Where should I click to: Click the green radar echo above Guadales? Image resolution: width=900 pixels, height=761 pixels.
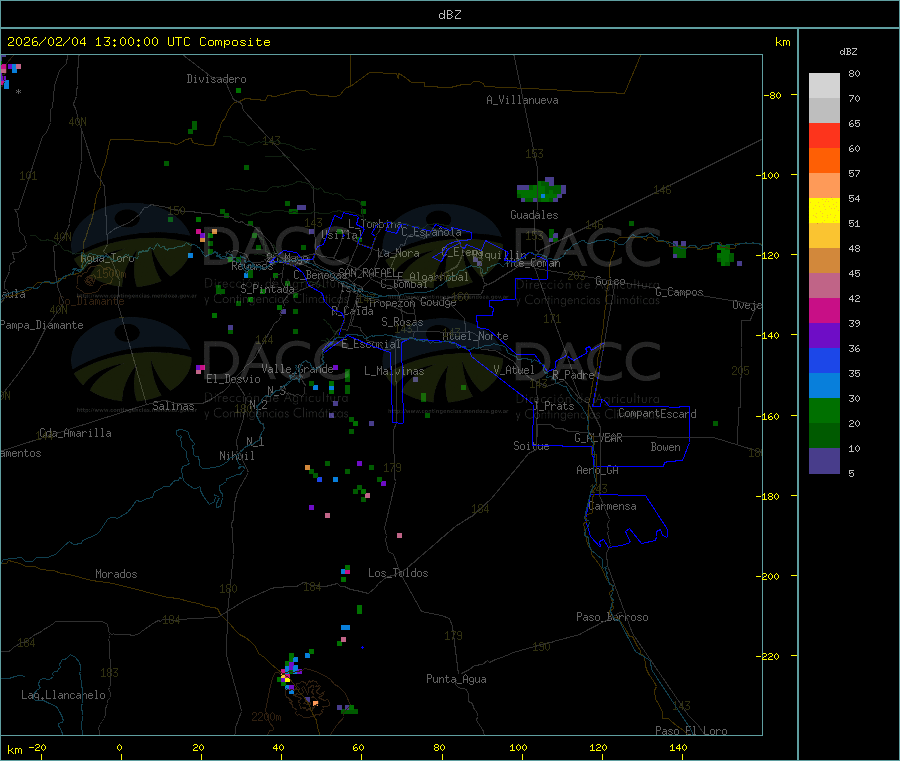pyautogui.click(x=541, y=190)
